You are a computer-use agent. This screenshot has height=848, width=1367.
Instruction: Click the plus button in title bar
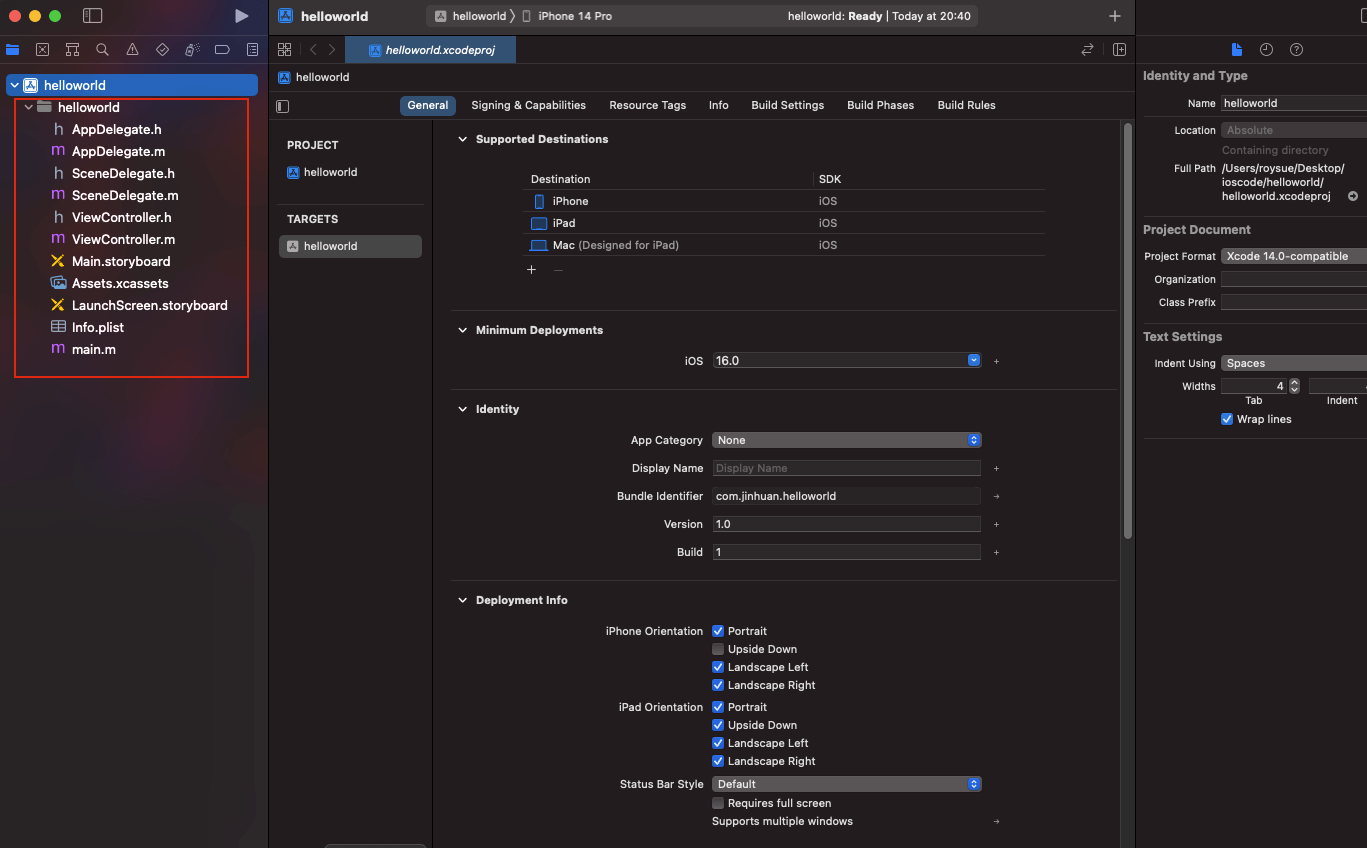1115,16
